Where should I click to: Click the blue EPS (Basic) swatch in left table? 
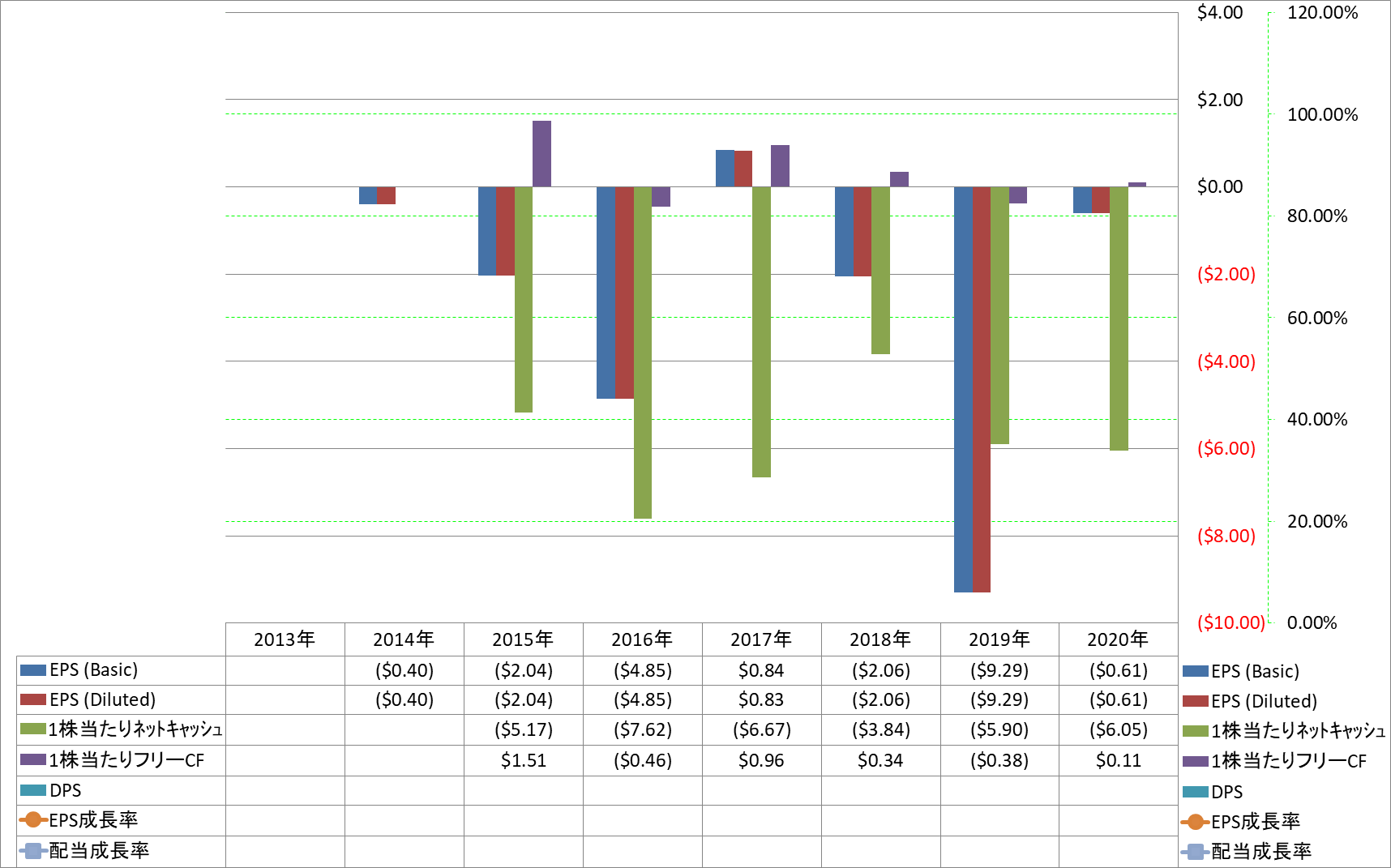pyautogui.click(x=33, y=670)
